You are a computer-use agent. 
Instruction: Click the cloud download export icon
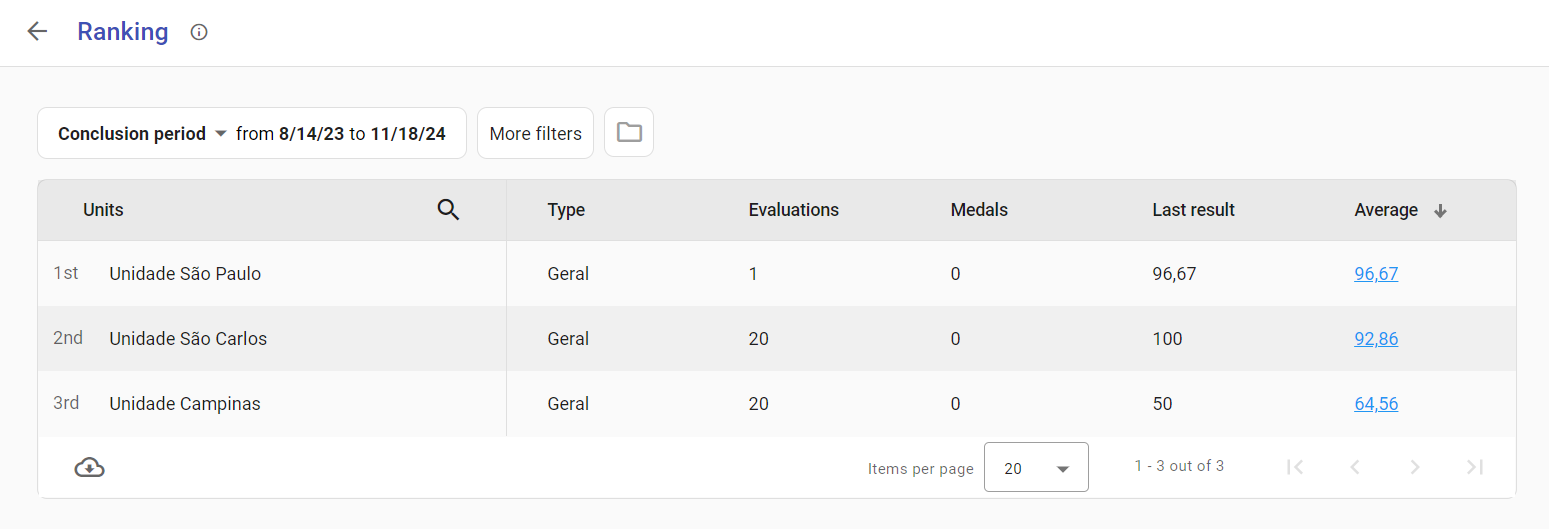(90, 467)
